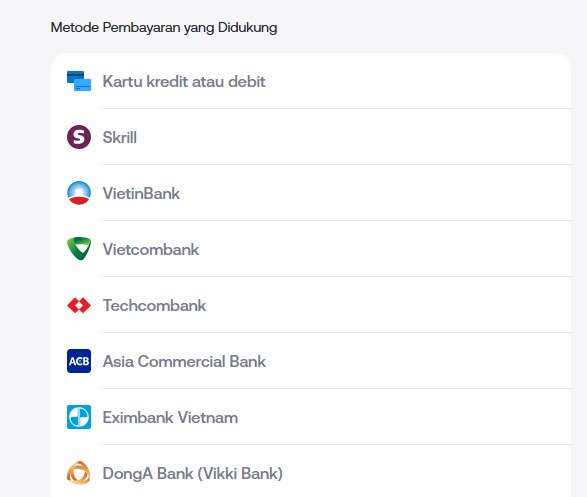
Task: Click empty area of the Techcombank row
Action: click(x=386, y=305)
